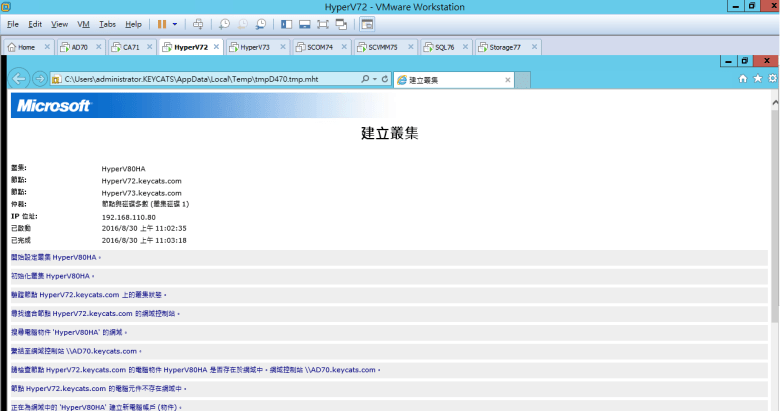This screenshot has width=780, height=411.
Task: Open IE favorites star icon
Action: (x=757, y=78)
